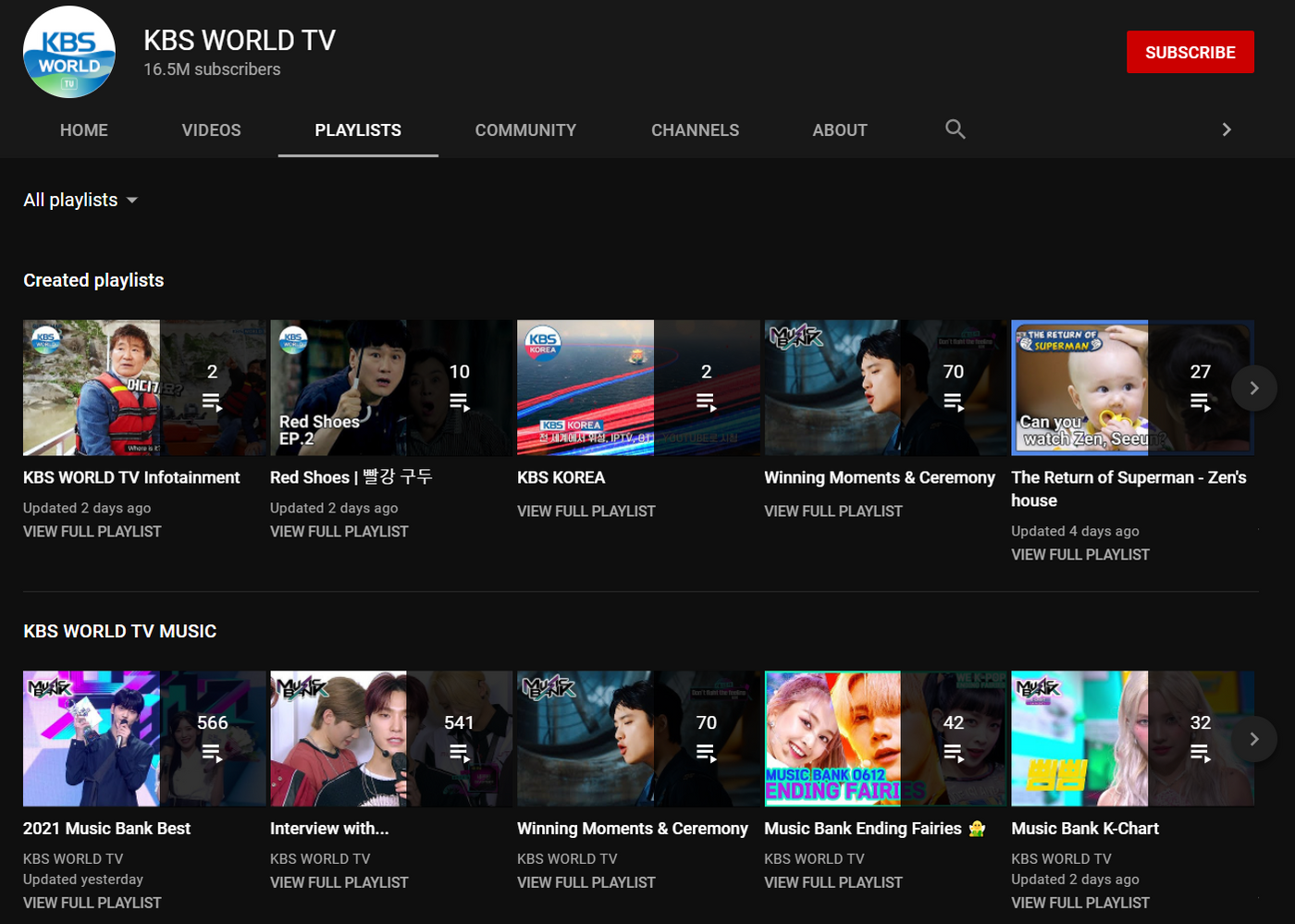Open the Red Shoes | 빨강 구두 playlist title
The width and height of the screenshot is (1295, 924).
pos(351,477)
